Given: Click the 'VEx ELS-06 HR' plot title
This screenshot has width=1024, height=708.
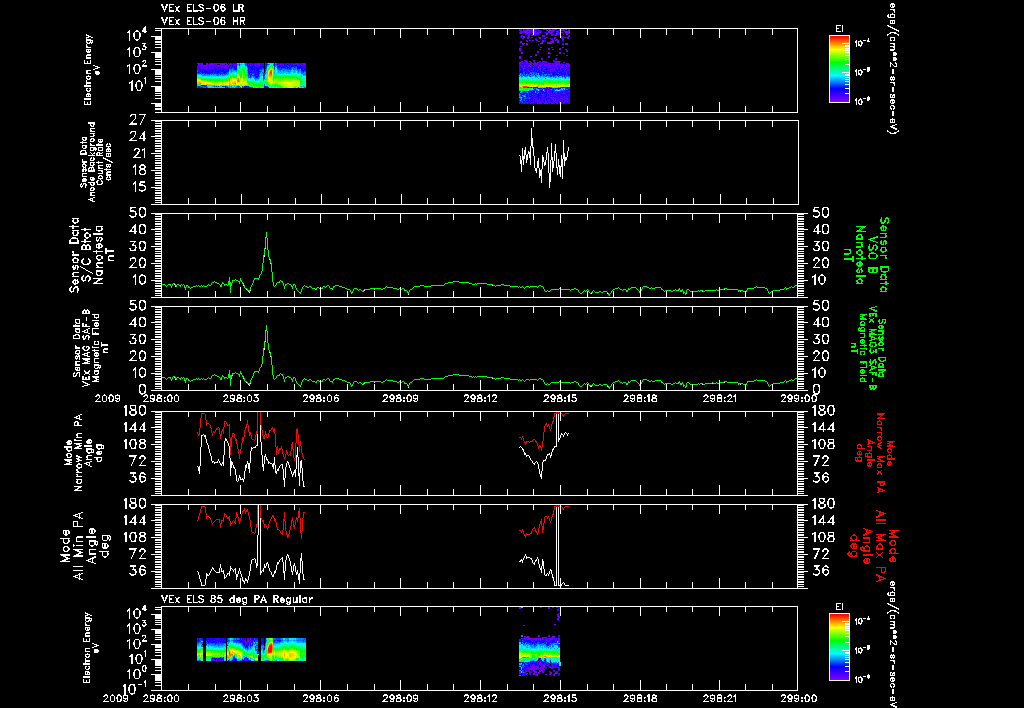Looking at the screenshot, I should pyautogui.click(x=202, y=21).
